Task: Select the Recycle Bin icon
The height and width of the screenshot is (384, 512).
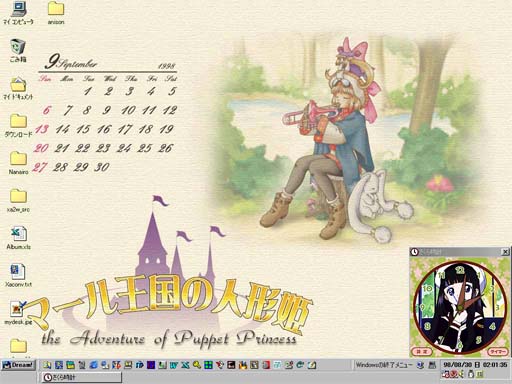Action: click(18, 51)
